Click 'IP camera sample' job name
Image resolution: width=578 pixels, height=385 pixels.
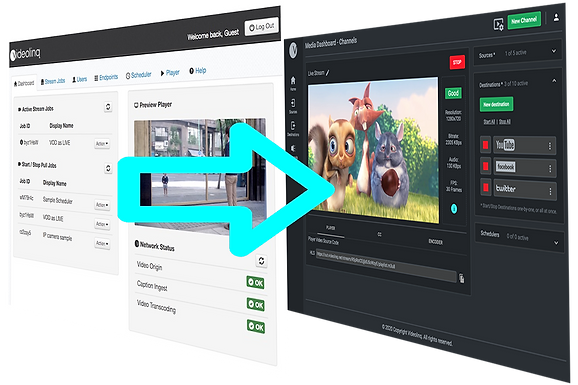point(57,236)
